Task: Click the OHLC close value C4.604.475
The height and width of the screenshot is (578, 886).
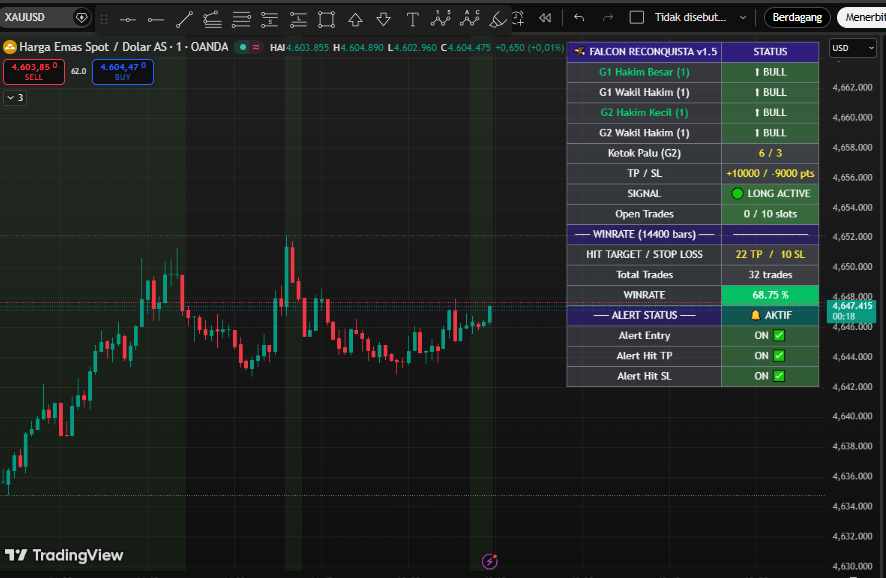Action: tap(466, 48)
